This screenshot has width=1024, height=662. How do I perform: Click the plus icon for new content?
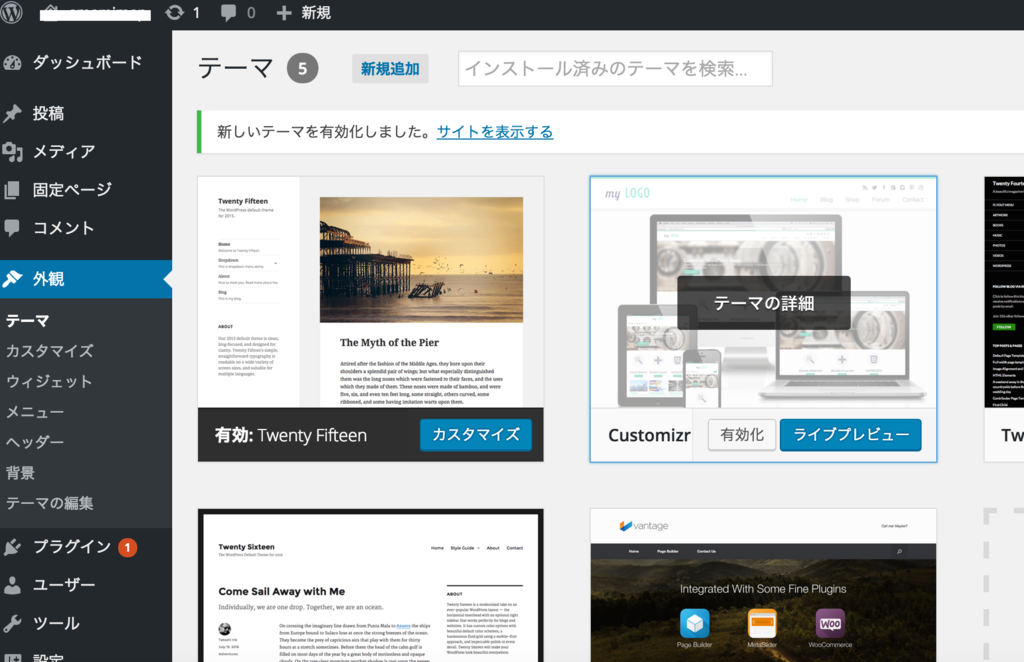284,13
